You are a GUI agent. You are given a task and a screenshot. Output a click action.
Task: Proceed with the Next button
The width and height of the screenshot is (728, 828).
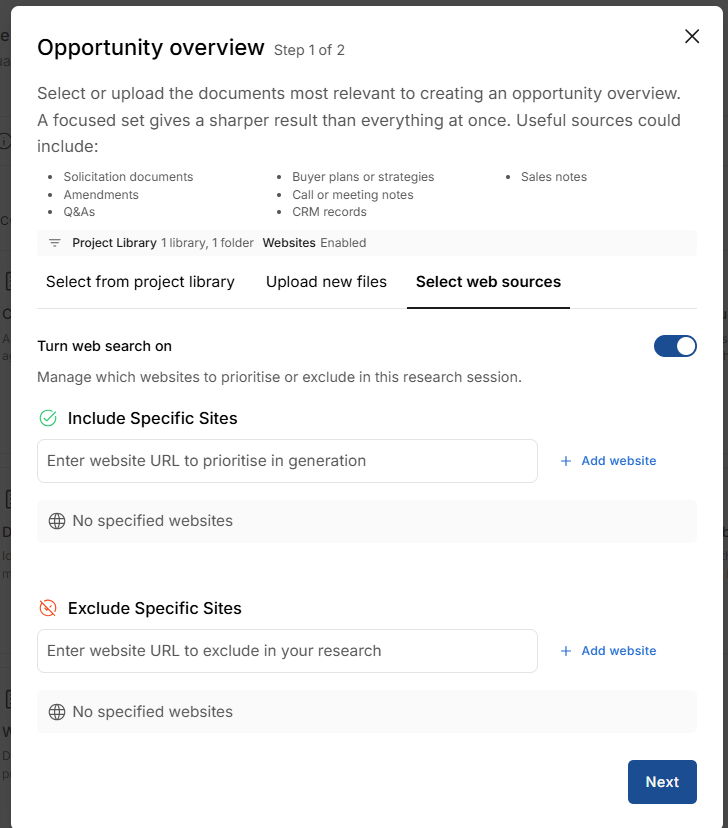coord(662,782)
